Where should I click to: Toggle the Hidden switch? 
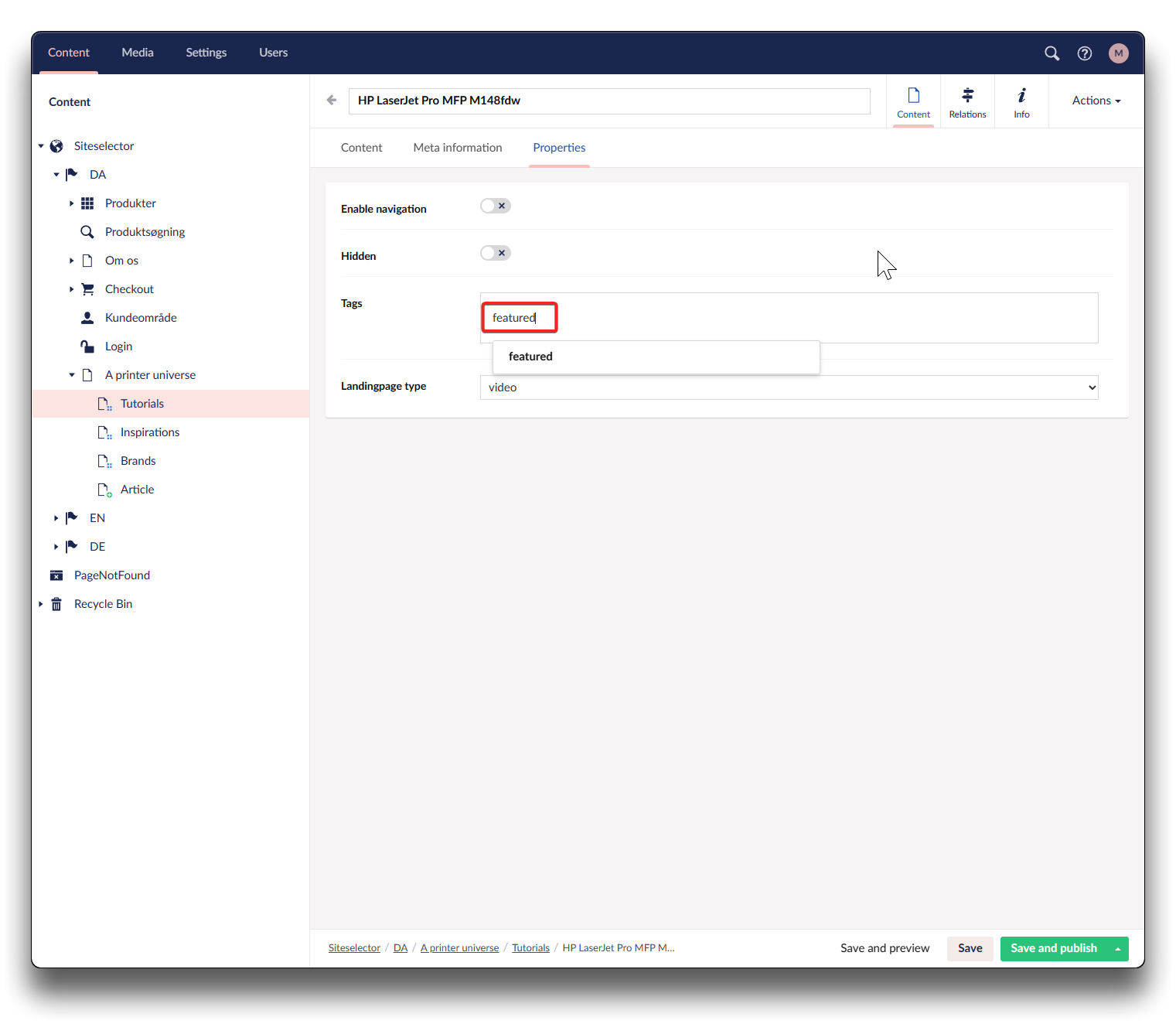click(x=495, y=253)
